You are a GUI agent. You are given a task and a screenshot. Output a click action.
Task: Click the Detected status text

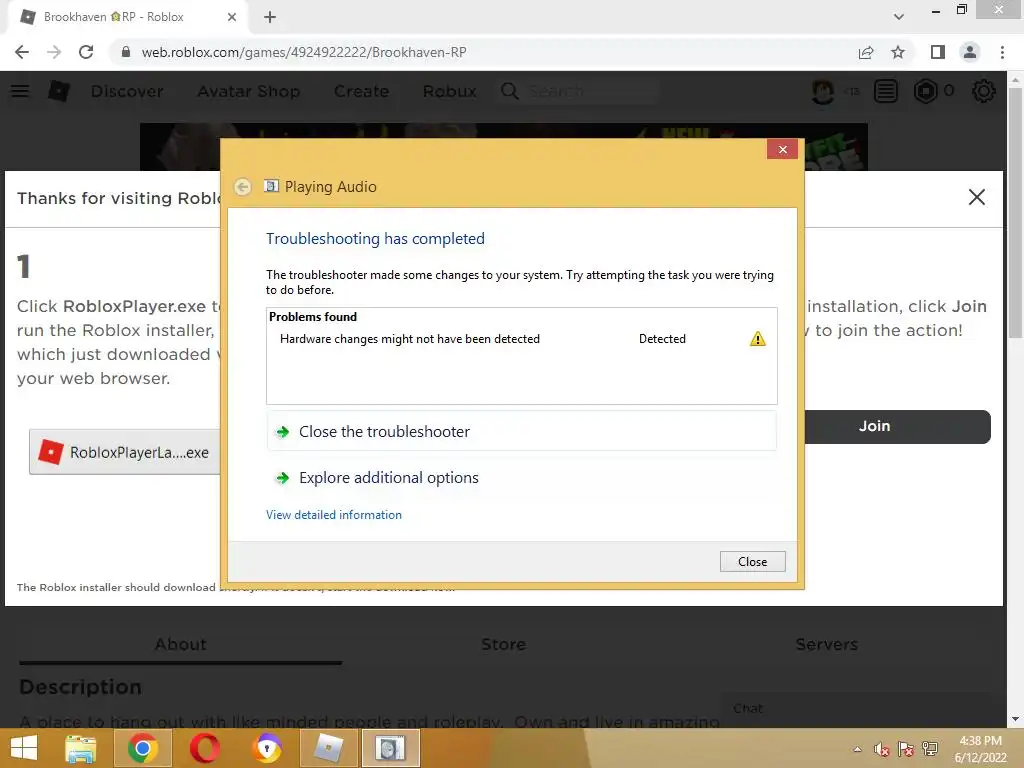coord(662,339)
